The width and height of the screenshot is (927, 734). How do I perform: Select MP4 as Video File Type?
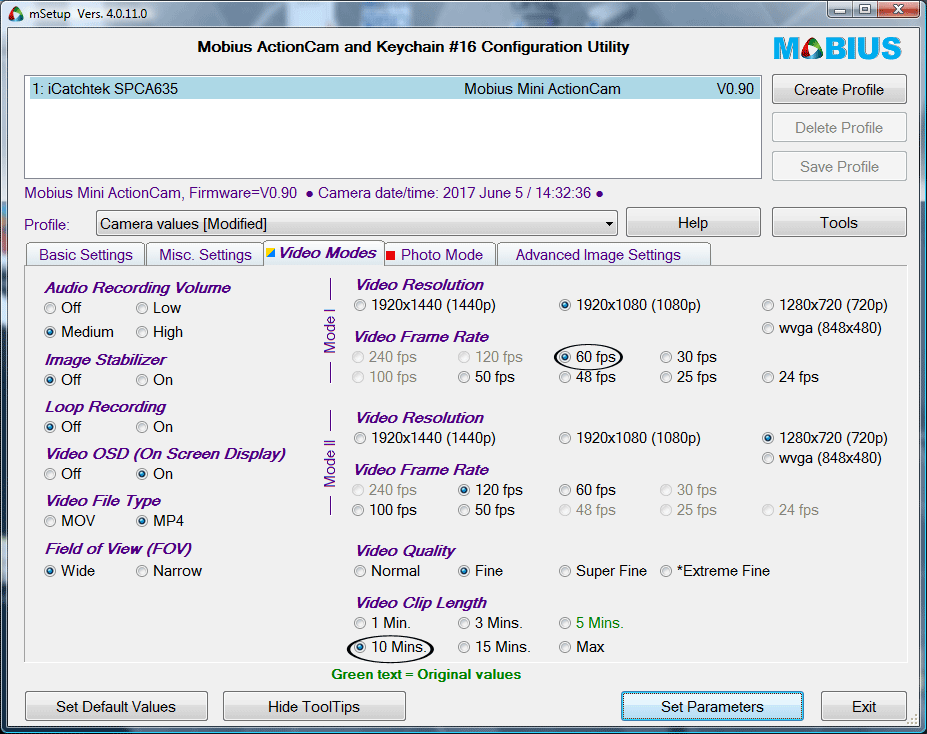160,521
